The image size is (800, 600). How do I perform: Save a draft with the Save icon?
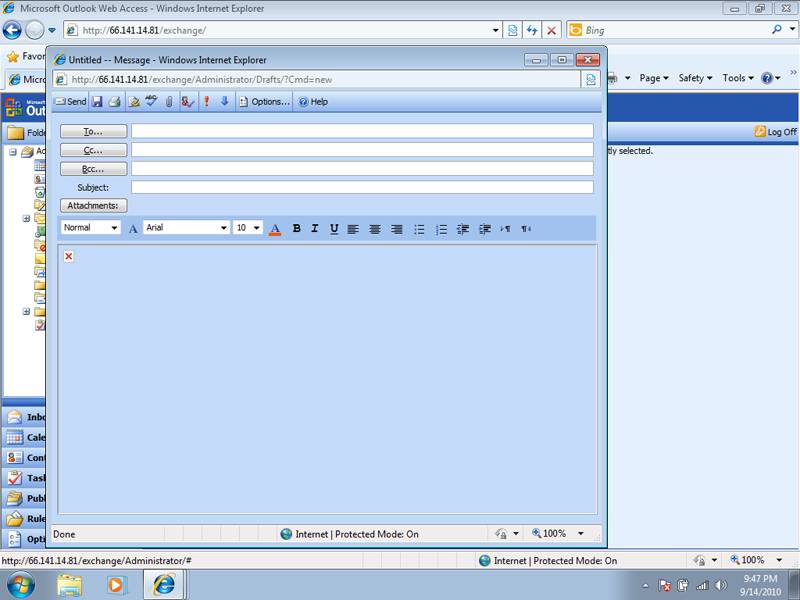[97, 101]
